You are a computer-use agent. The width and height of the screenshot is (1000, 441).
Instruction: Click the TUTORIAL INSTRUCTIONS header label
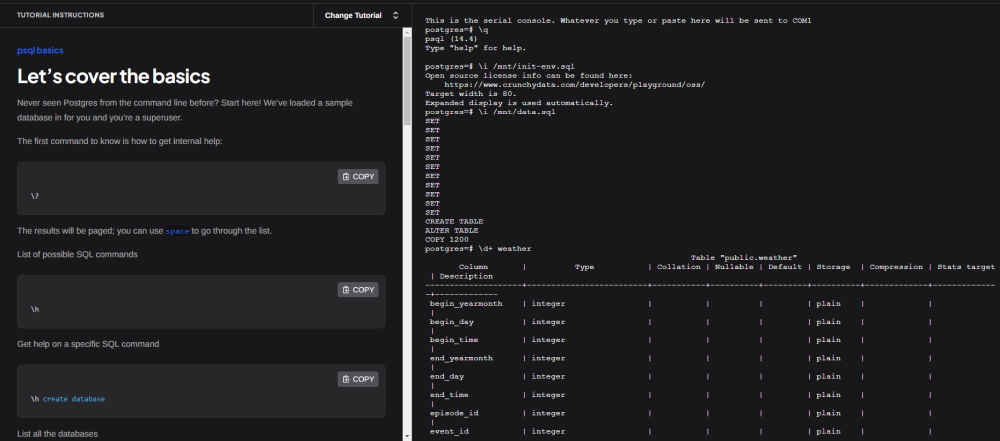pos(60,16)
